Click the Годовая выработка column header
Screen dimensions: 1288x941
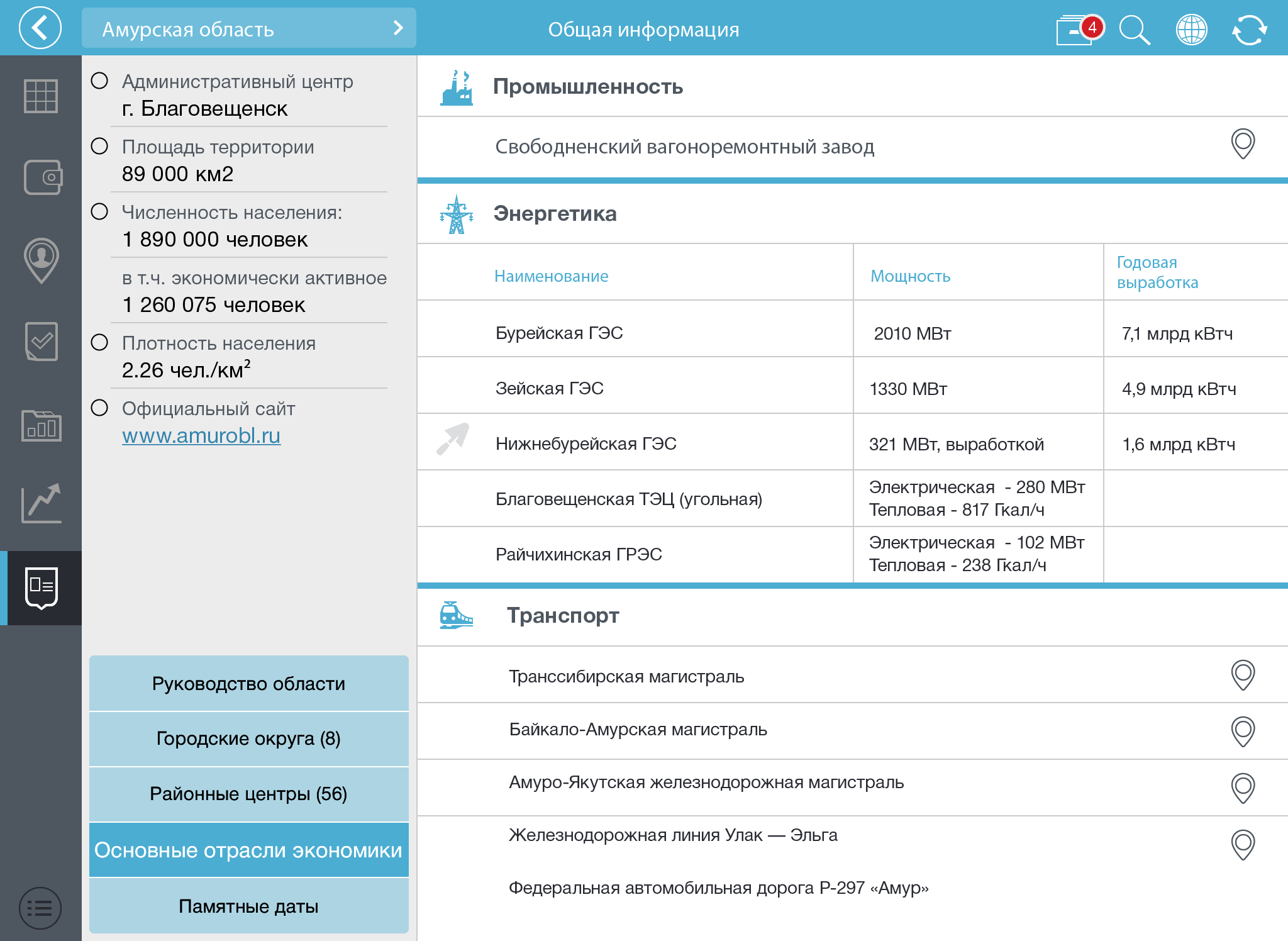pyautogui.click(x=1158, y=272)
